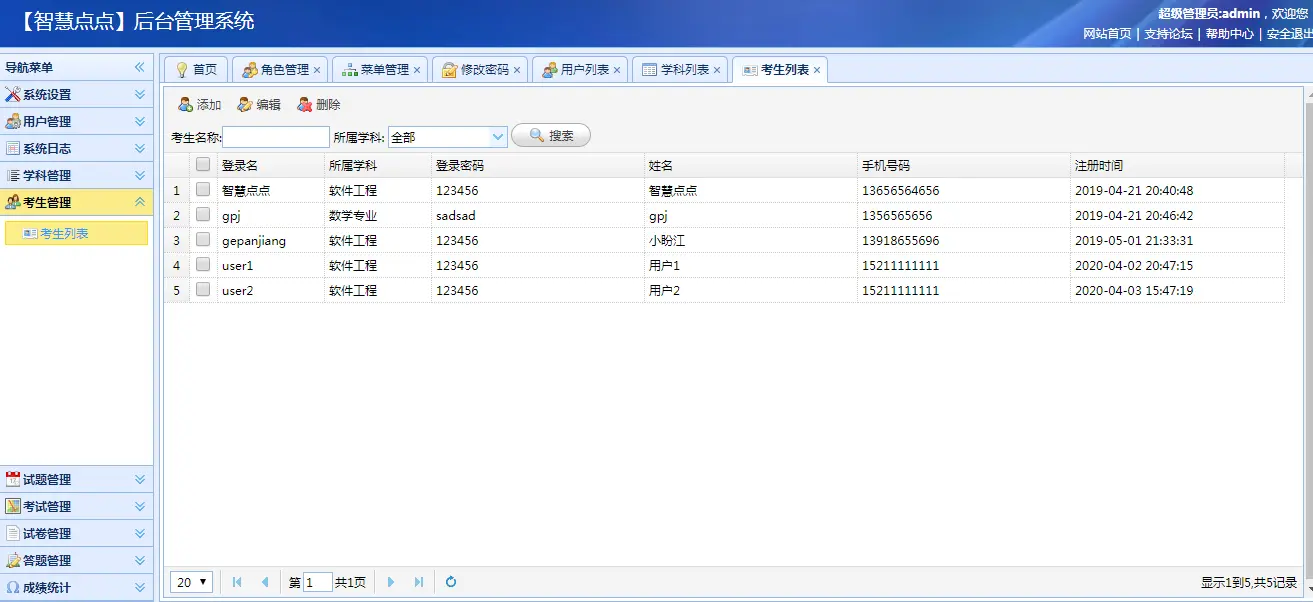Click the 学科管理 list icon
1313x602 pixels.
point(13,176)
